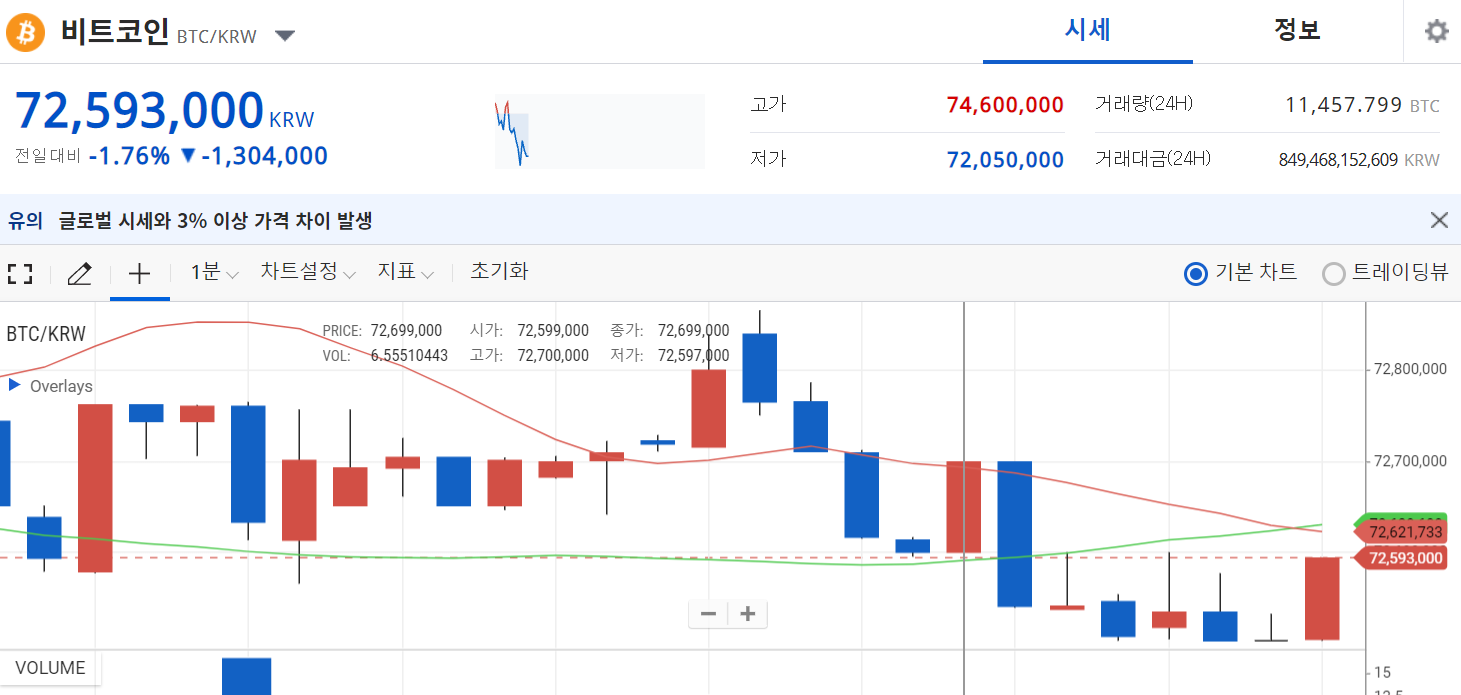
Task: Switch to the 시세 tab
Action: [x=1087, y=30]
